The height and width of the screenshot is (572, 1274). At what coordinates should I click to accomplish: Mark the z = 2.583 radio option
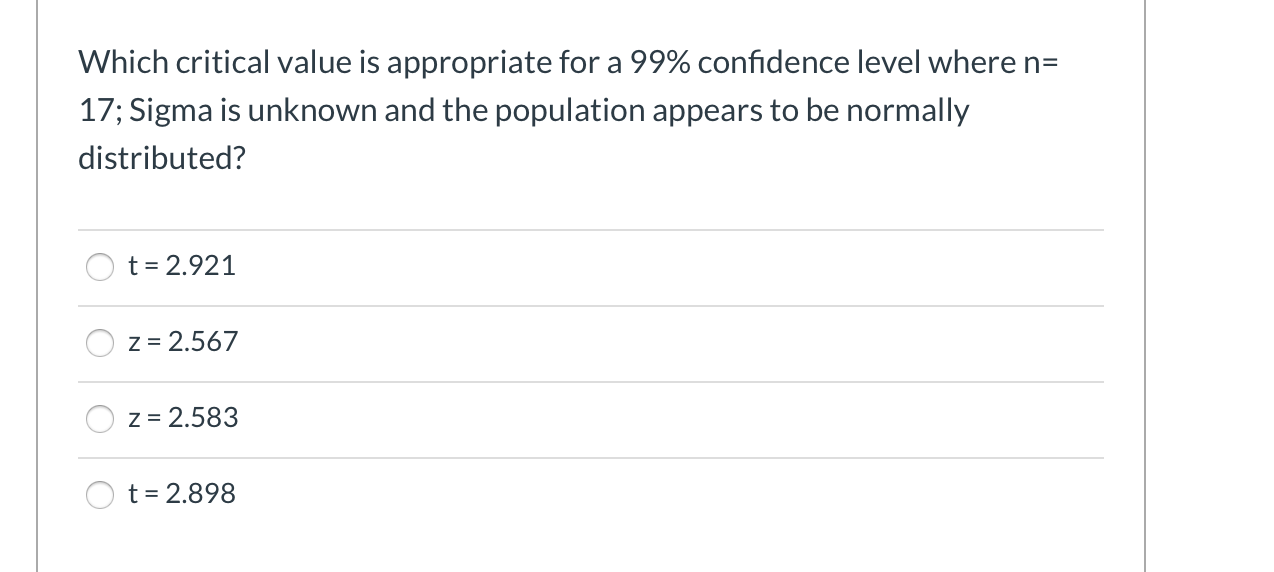[100, 419]
